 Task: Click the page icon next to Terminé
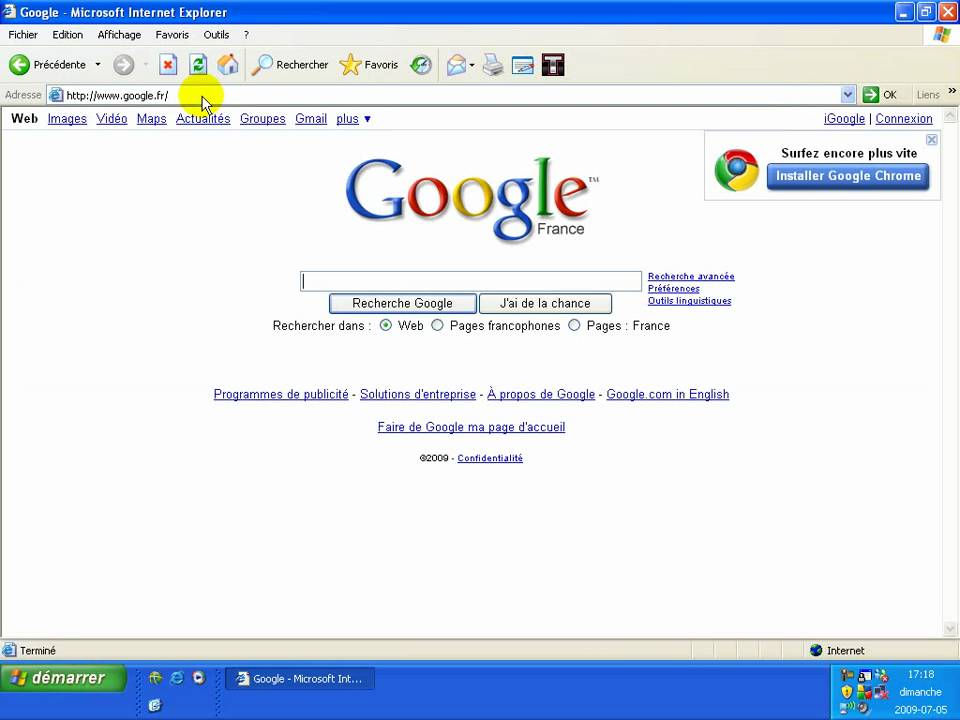(9, 650)
